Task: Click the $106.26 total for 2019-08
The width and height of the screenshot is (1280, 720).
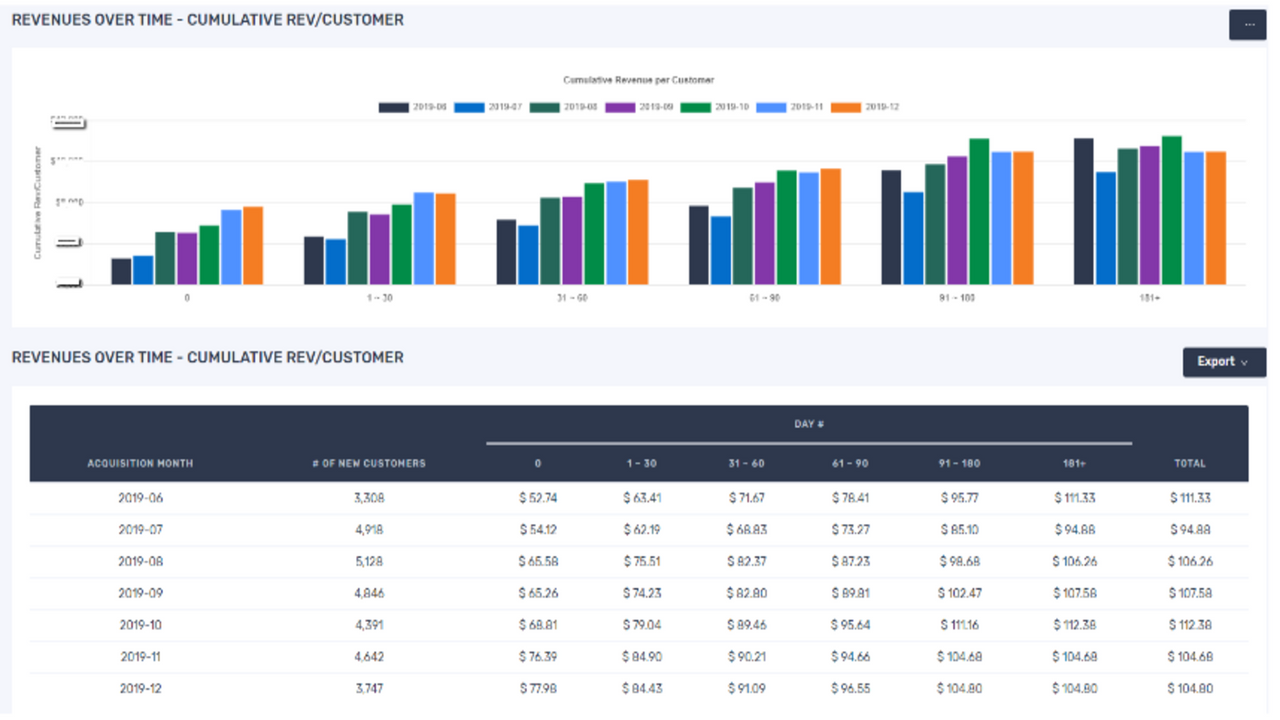Action: point(1190,562)
